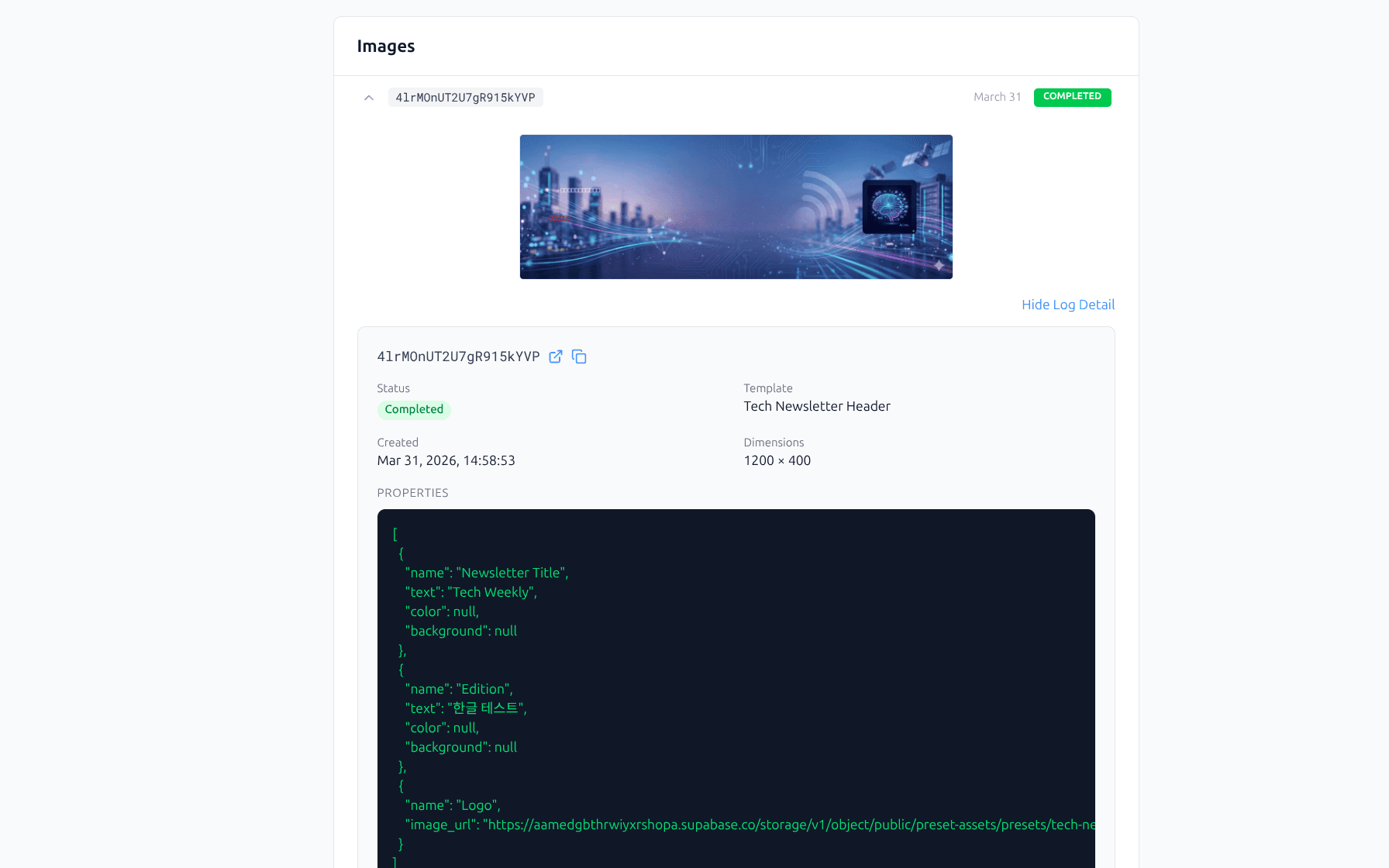1389x868 pixels.
Task: Click the PROPERTIES section label
Action: point(412,493)
